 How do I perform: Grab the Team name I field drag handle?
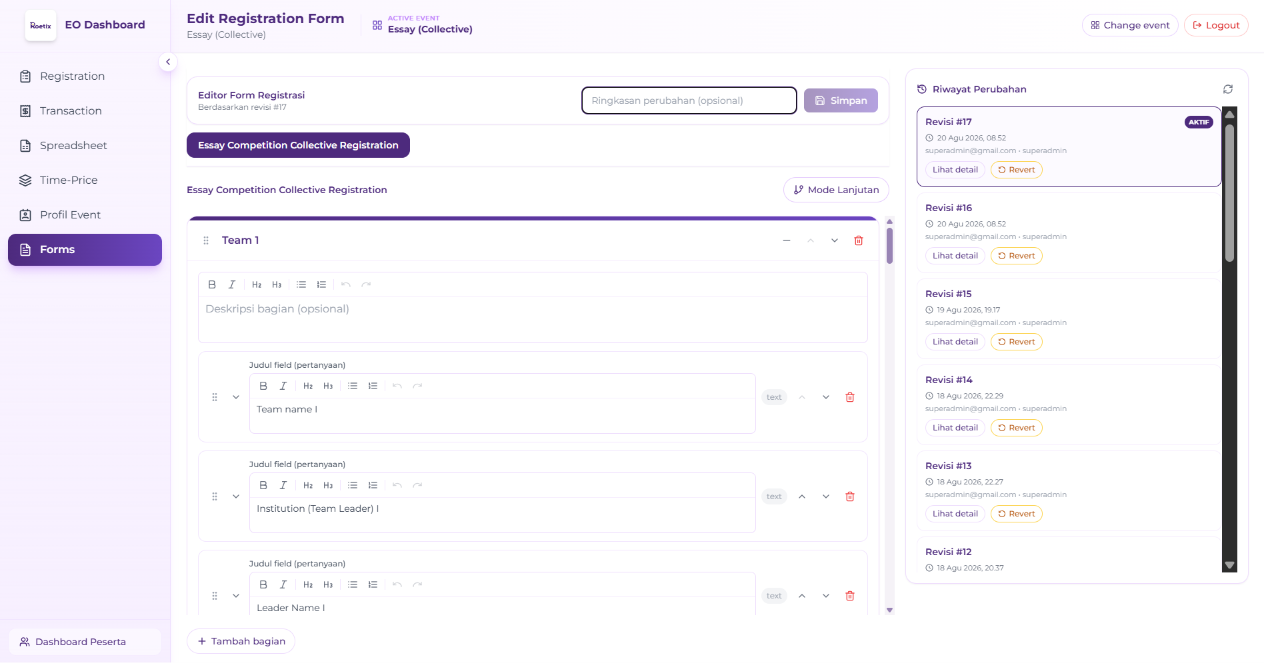(214, 397)
